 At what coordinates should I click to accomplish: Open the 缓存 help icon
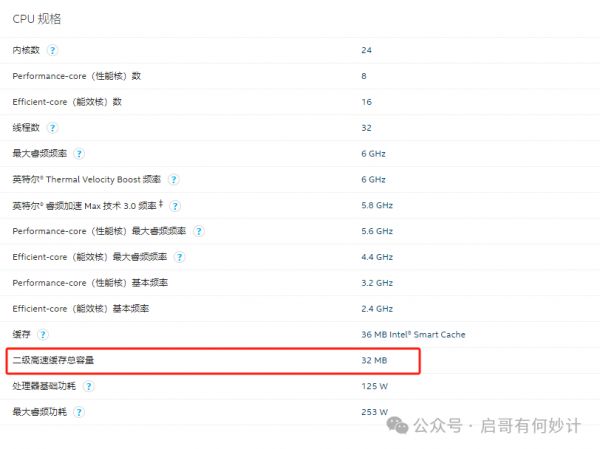click(x=42, y=334)
